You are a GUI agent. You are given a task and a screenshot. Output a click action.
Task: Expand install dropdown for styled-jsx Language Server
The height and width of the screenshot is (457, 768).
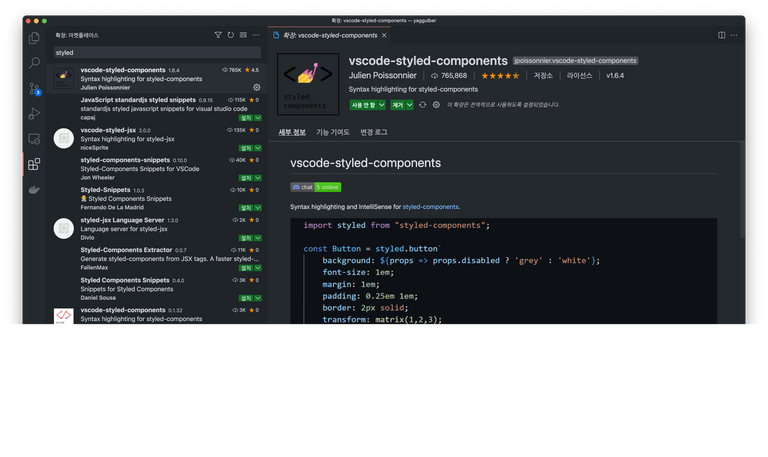(x=258, y=238)
